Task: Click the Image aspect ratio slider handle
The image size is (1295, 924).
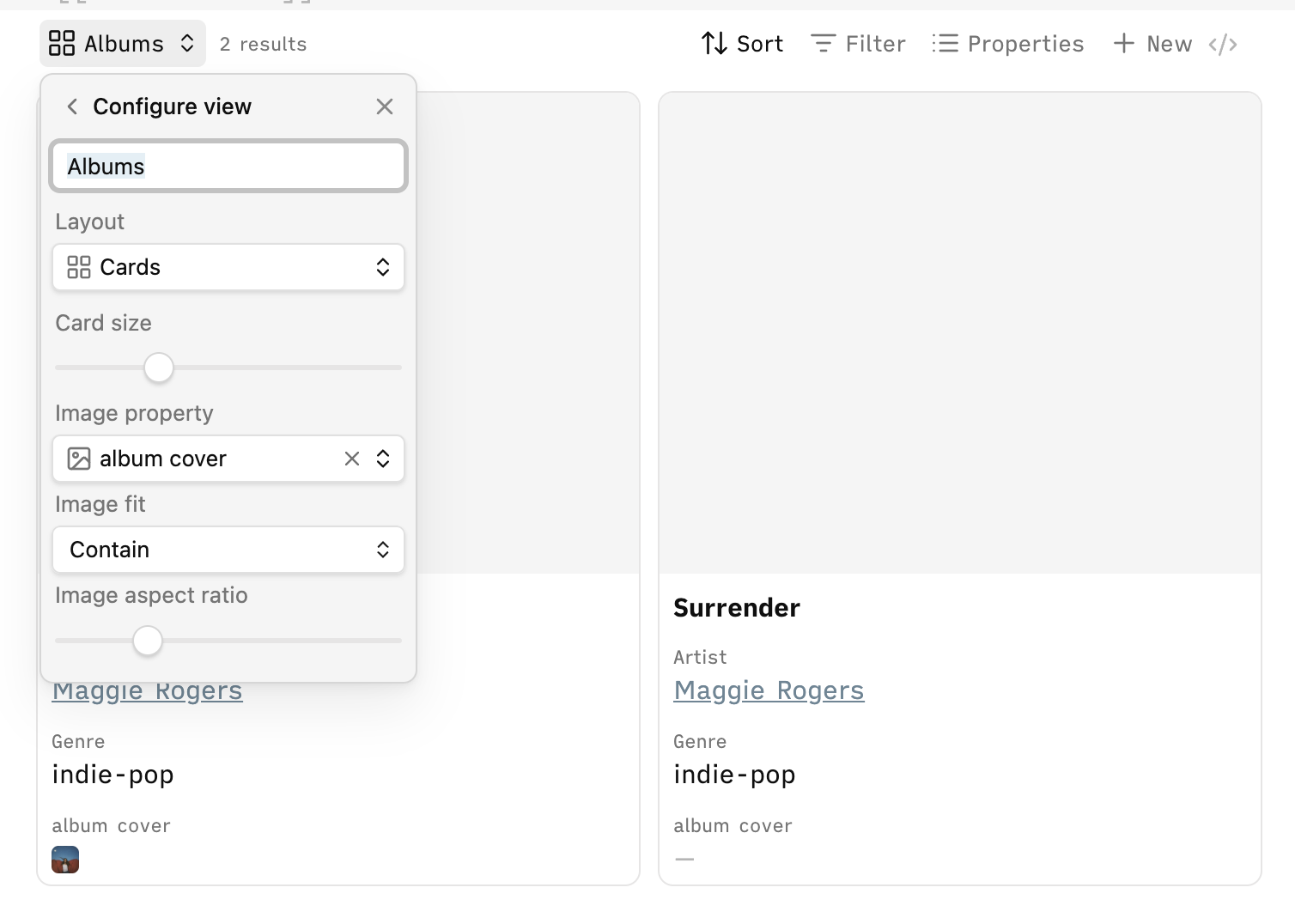Action: click(148, 641)
